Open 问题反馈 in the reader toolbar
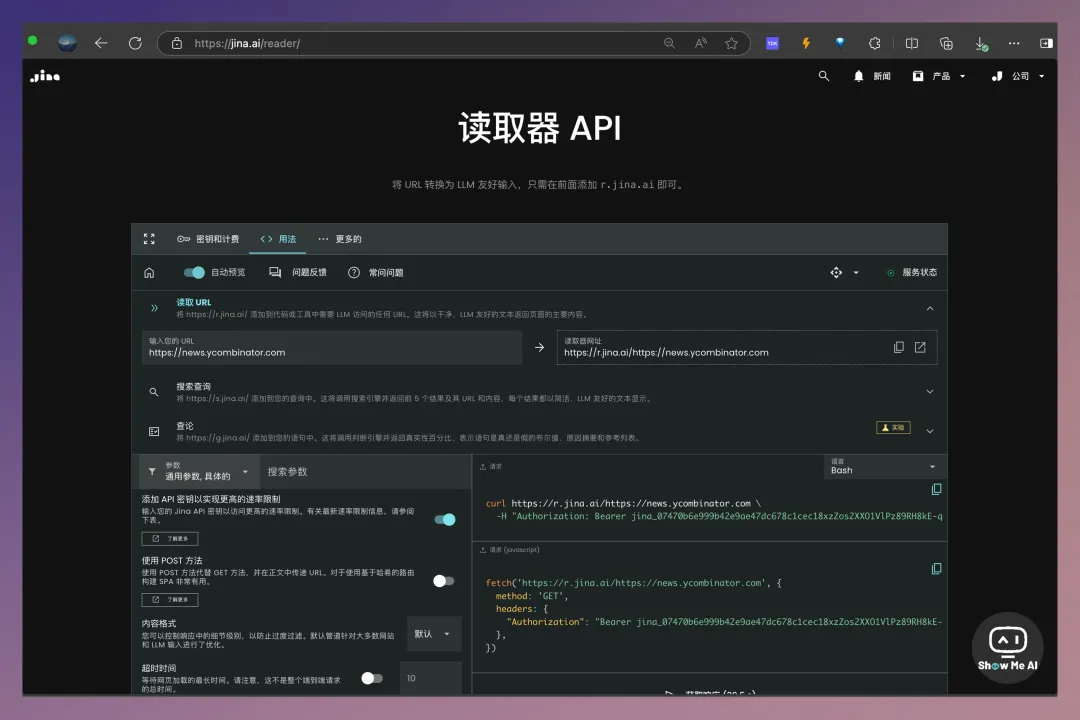This screenshot has width=1080, height=720. click(298, 273)
